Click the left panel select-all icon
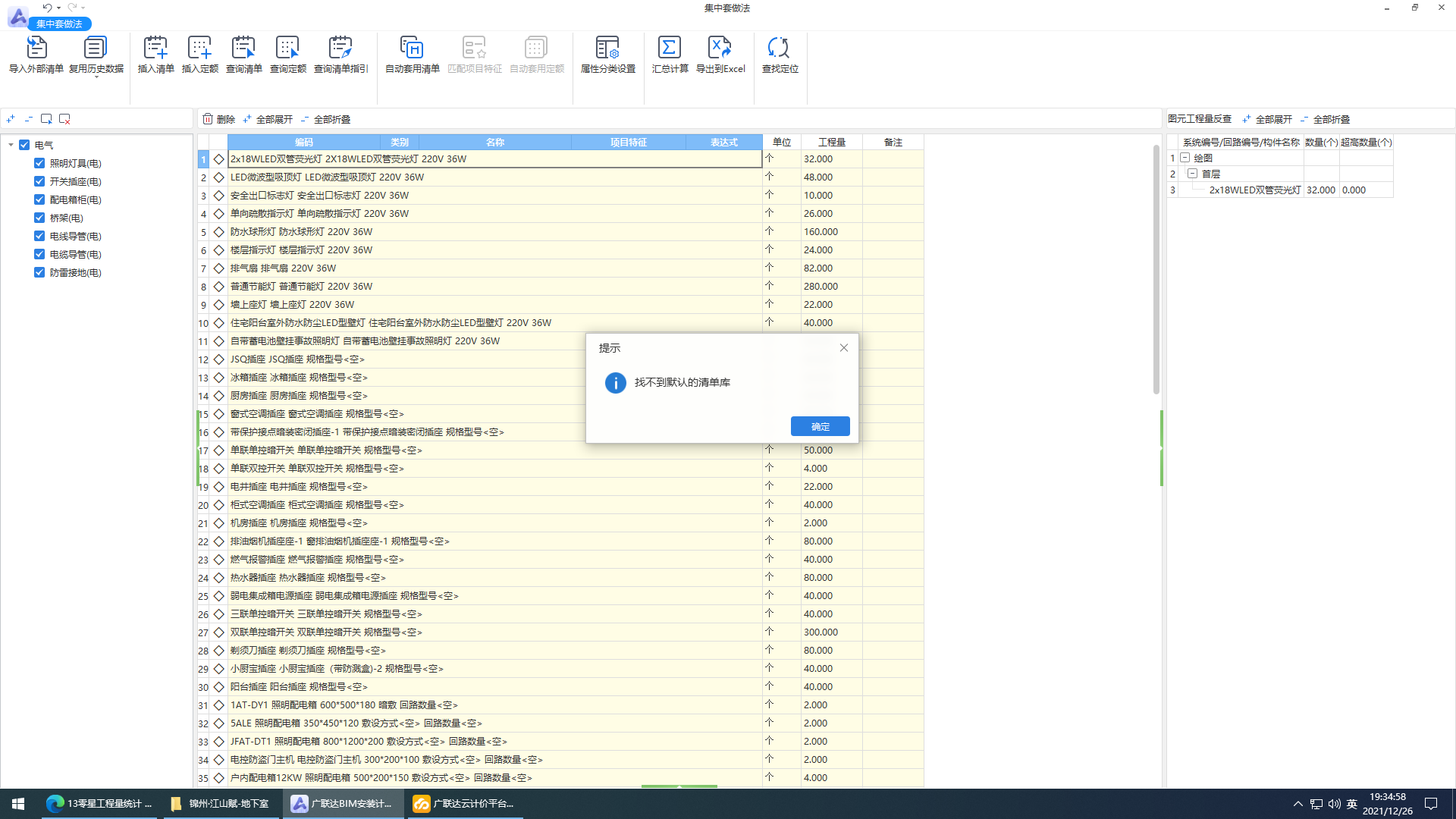 pyautogui.click(x=46, y=119)
